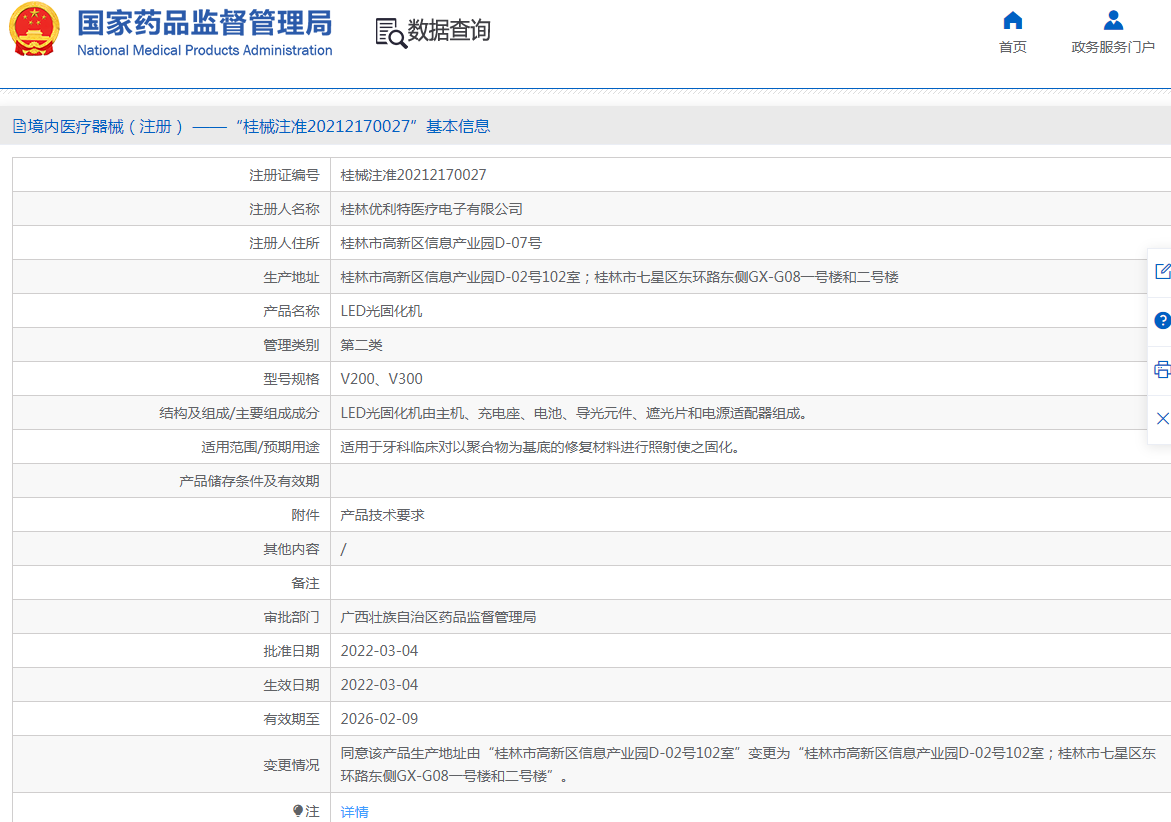The height and width of the screenshot is (822, 1171).
Task: Open 政务服务门户 user icon
Action: [1113, 19]
